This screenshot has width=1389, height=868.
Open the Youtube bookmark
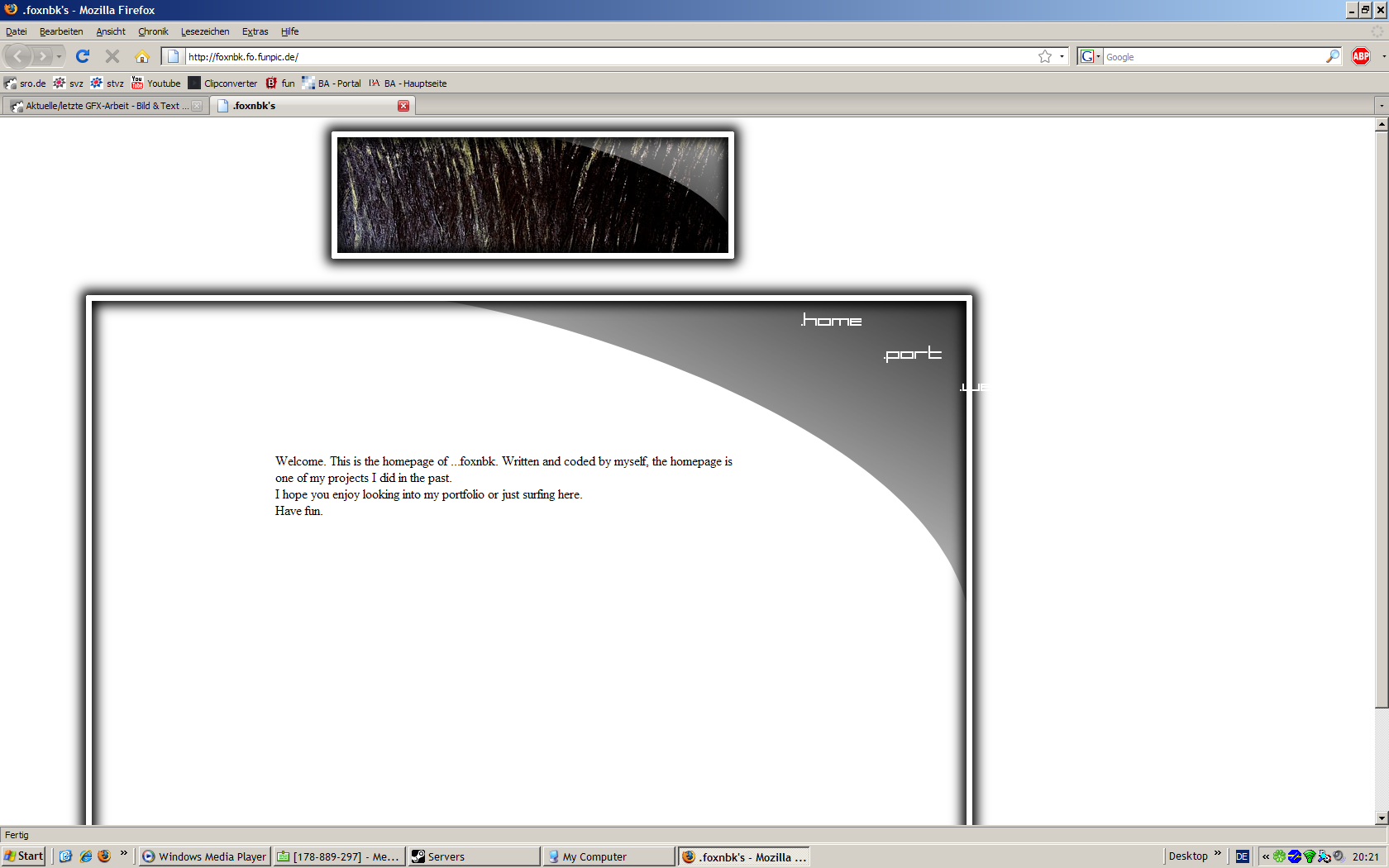(156, 83)
